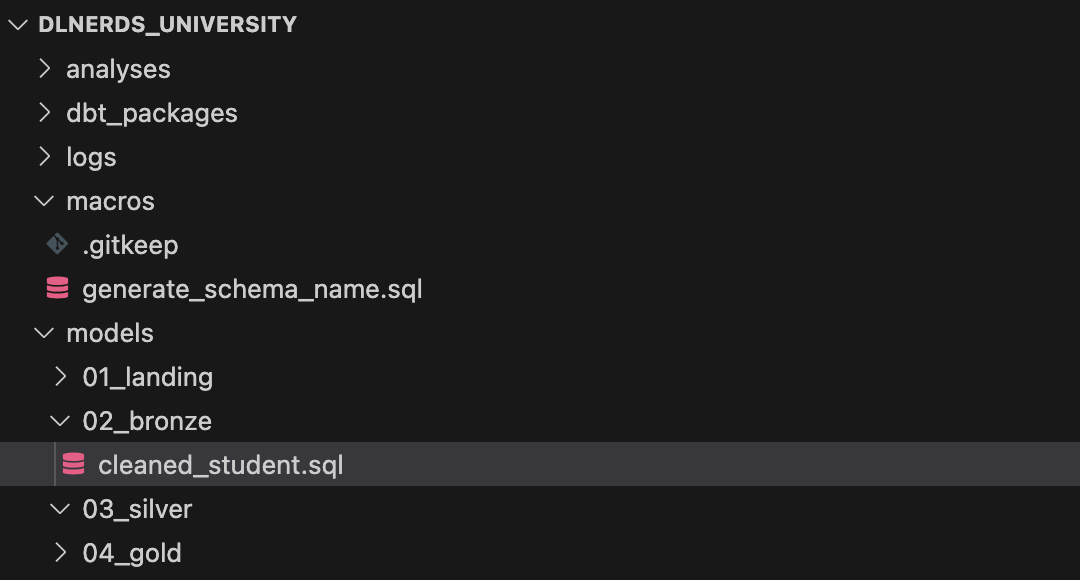The image size is (1080, 580).
Task: Expand the dbt_packages folder
Action: click(x=44, y=112)
